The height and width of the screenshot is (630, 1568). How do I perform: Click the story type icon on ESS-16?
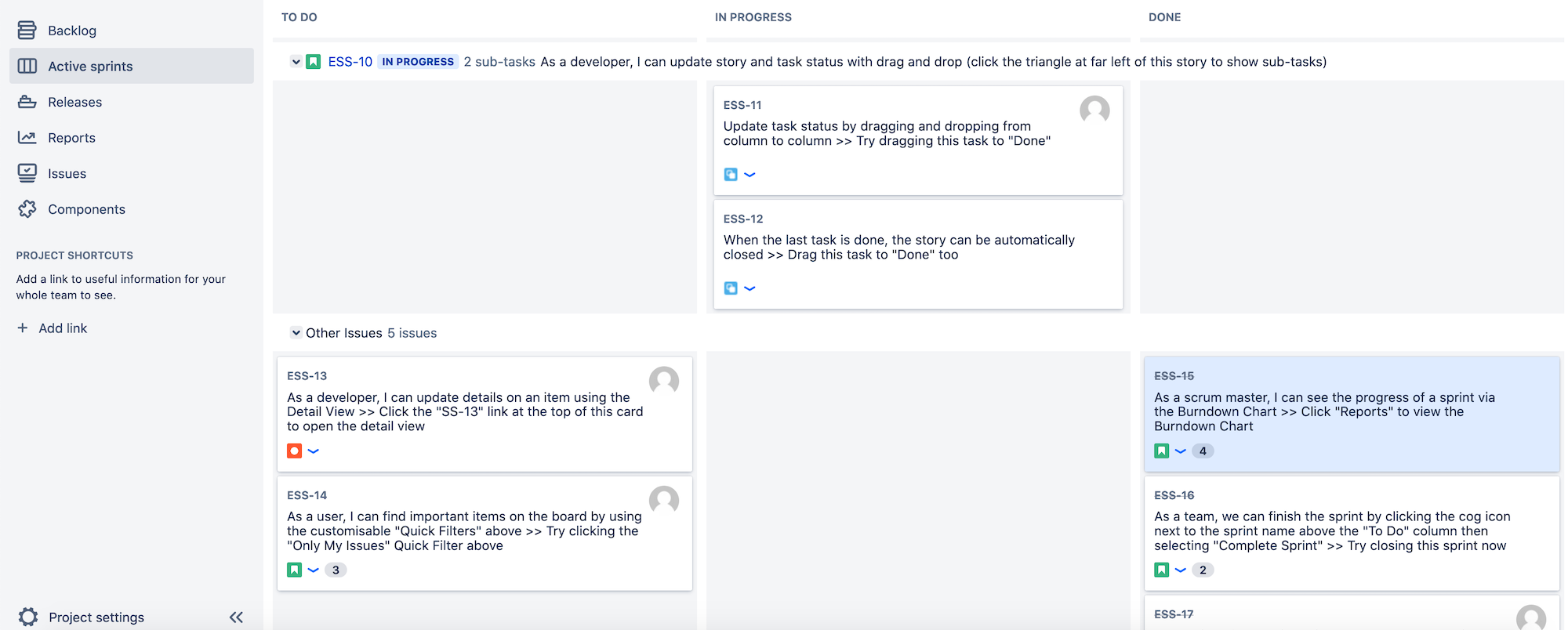[1161, 570]
